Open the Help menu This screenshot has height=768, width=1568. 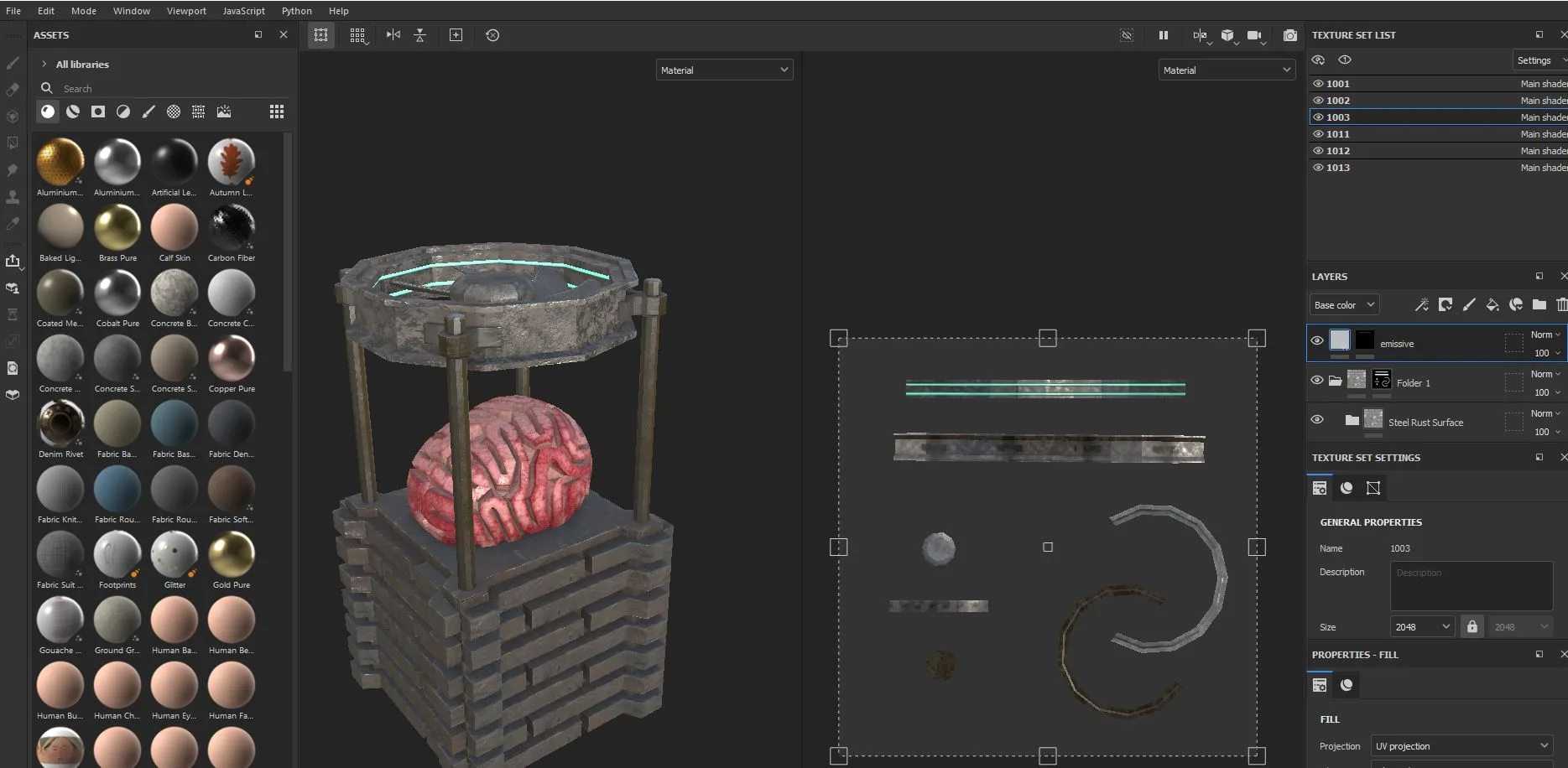click(339, 11)
